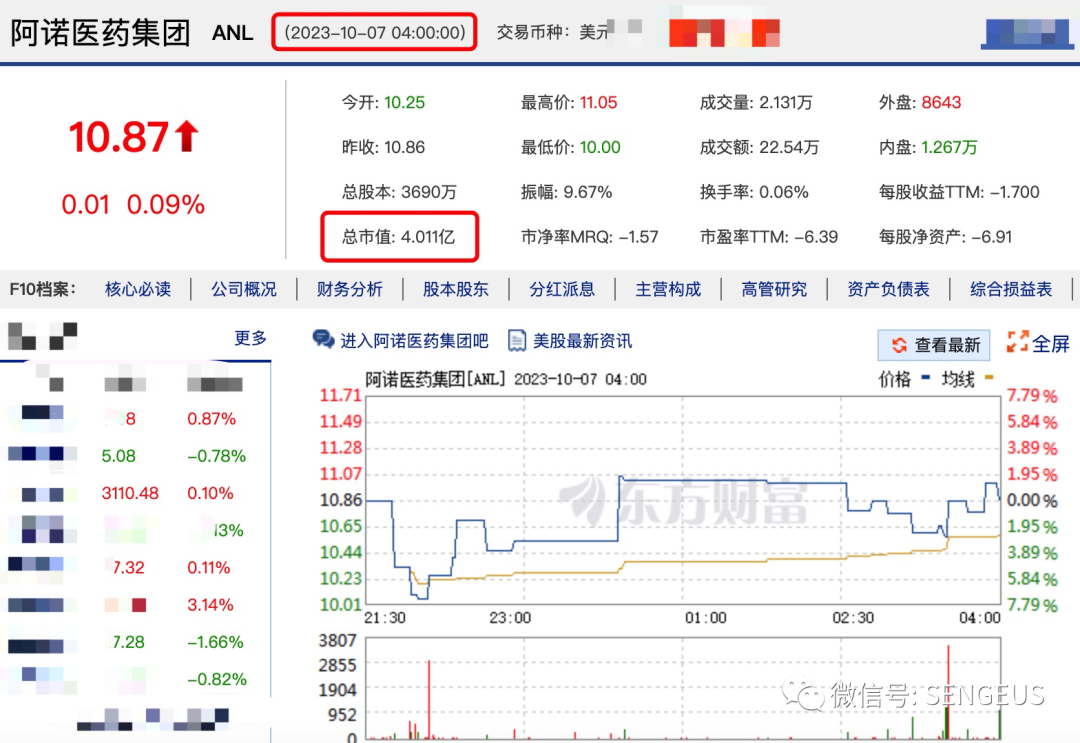This screenshot has height=743, width=1080.
Task: Open the 财务分析 tab
Action: pyautogui.click(x=350, y=289)
